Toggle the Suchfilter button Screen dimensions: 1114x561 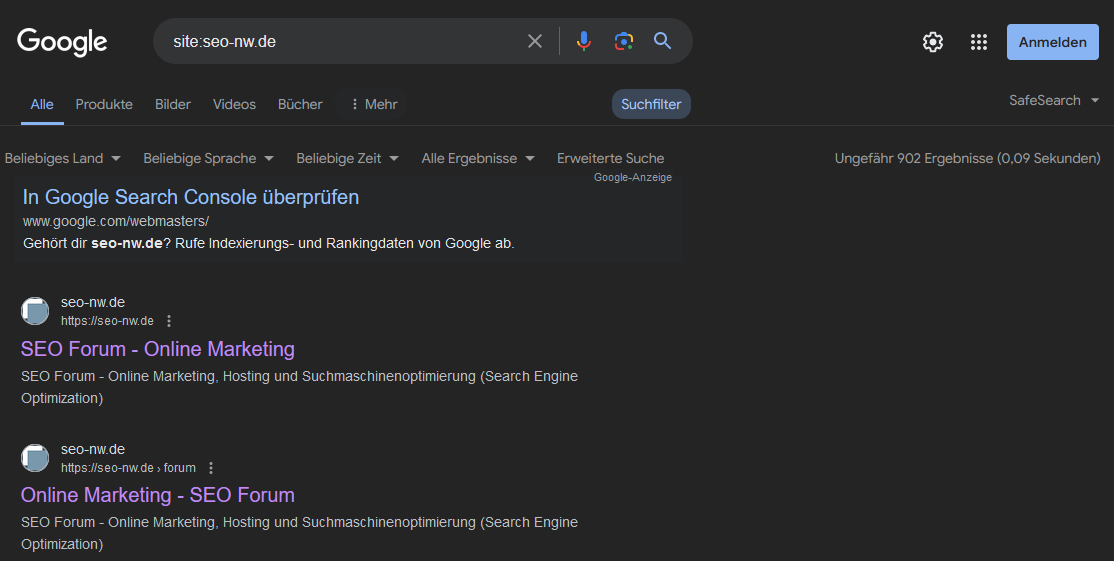(x=651, y=104)
